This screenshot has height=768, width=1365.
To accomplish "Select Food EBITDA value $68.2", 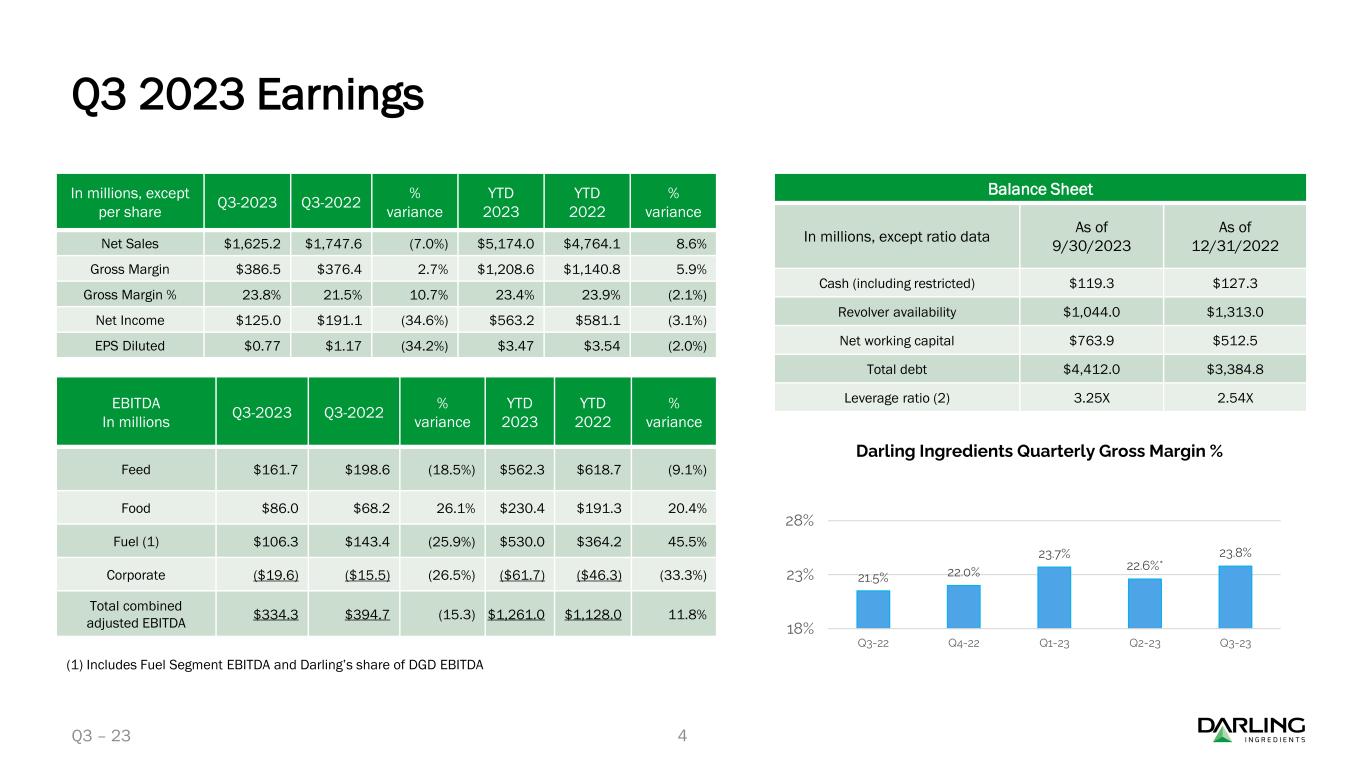I will click(x=370, y=507).
